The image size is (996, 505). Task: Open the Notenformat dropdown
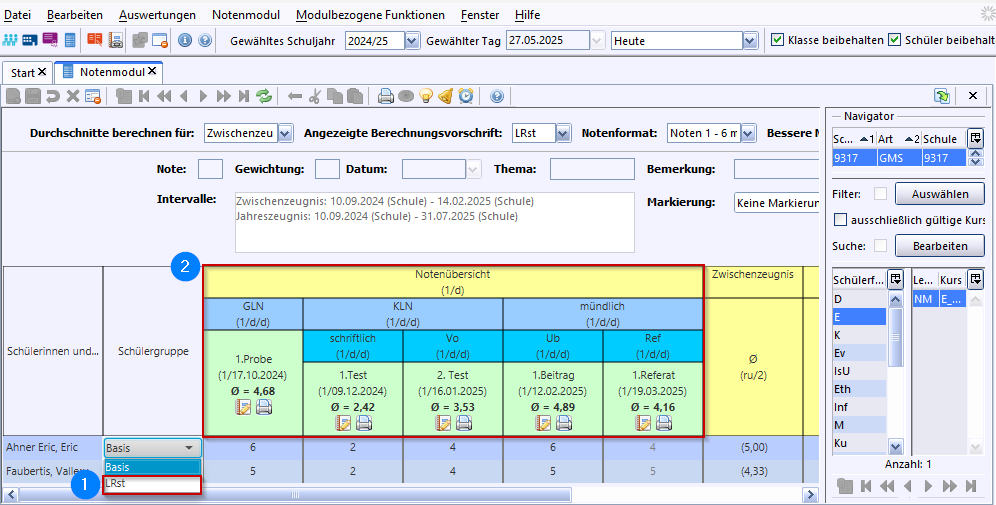(748, 133)
